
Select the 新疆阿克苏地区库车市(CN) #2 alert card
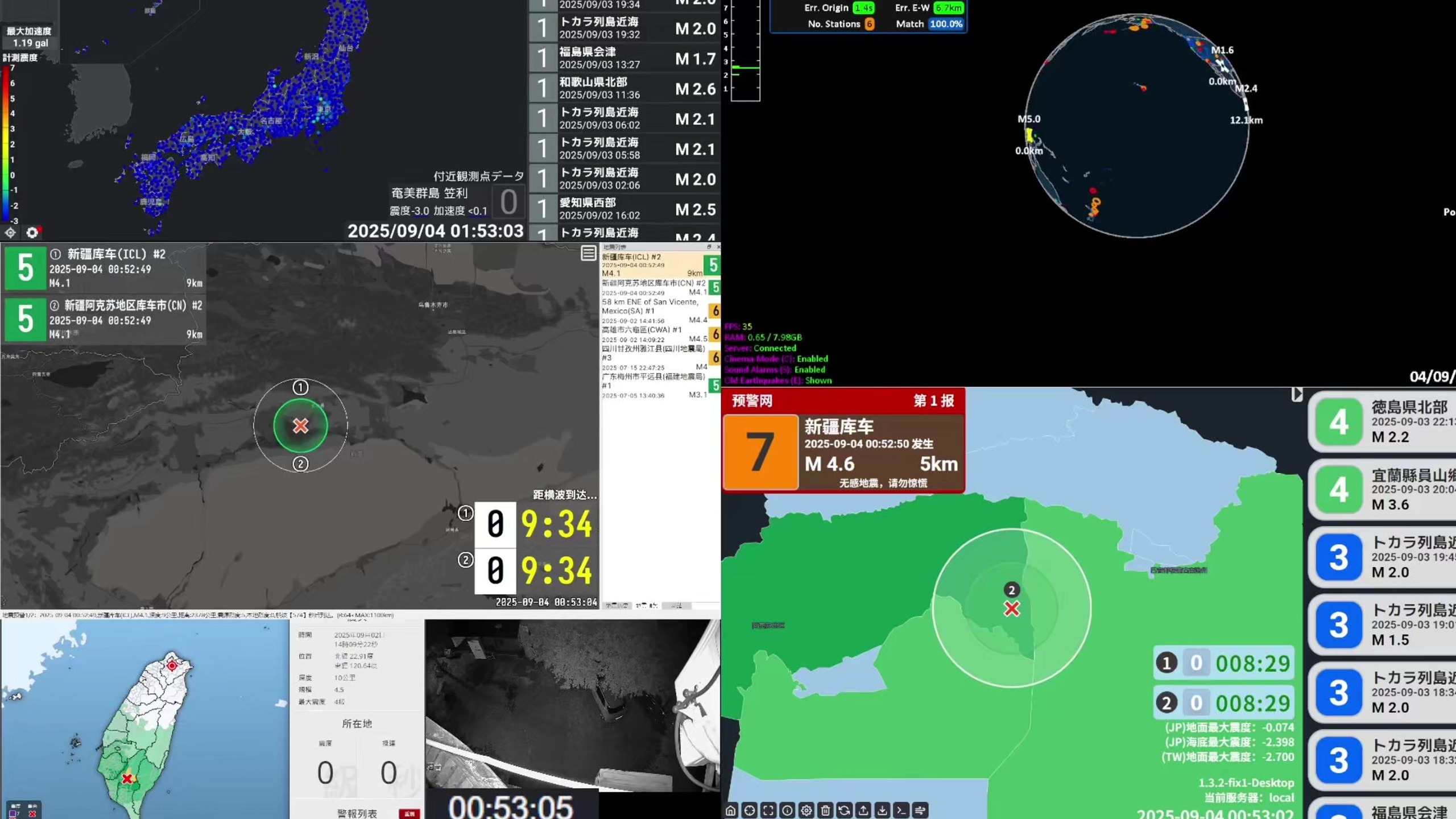coord(104,318)
